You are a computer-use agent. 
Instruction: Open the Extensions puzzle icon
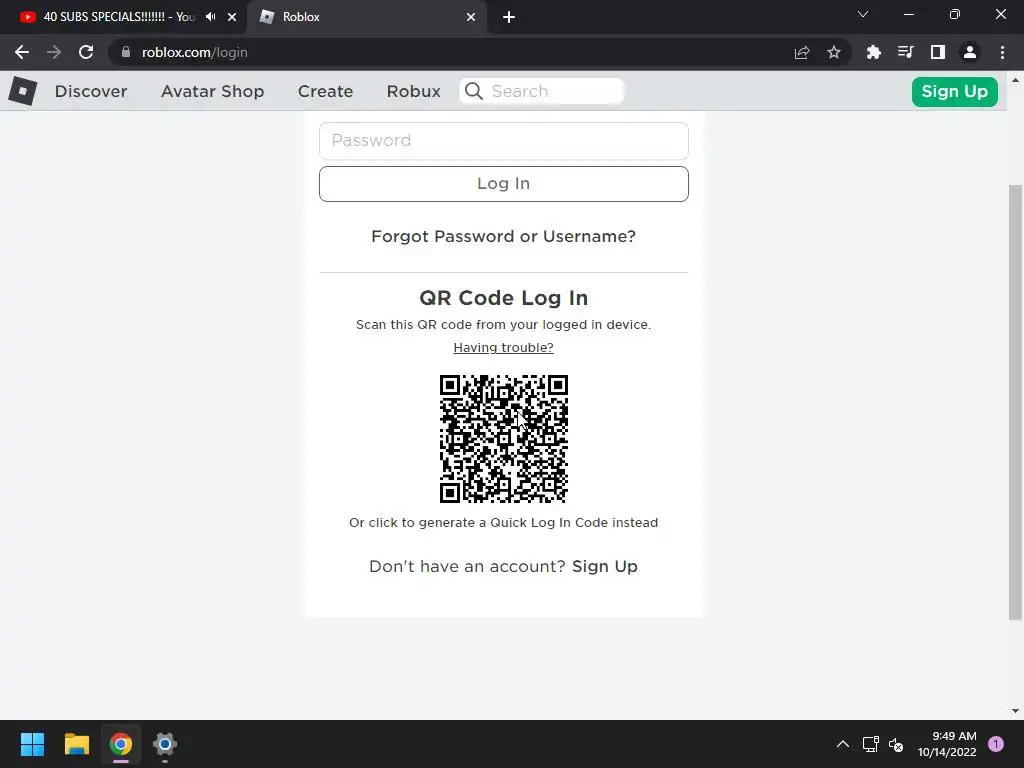pyautogui.click(x=873, y=52)
